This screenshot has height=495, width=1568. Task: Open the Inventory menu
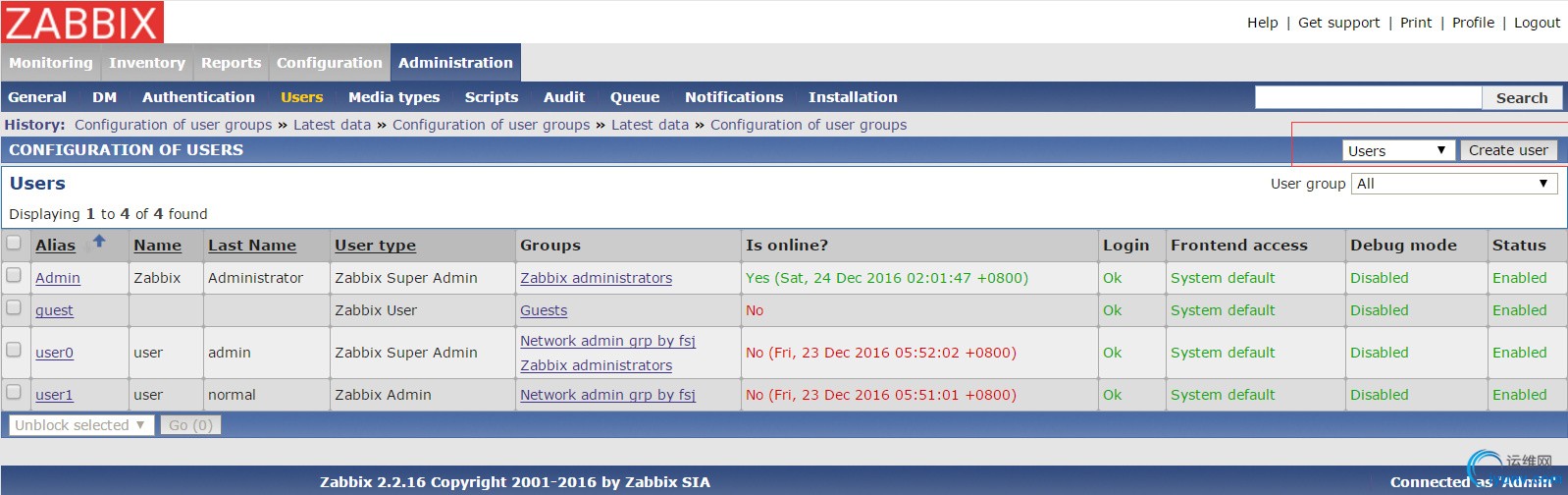147,63
